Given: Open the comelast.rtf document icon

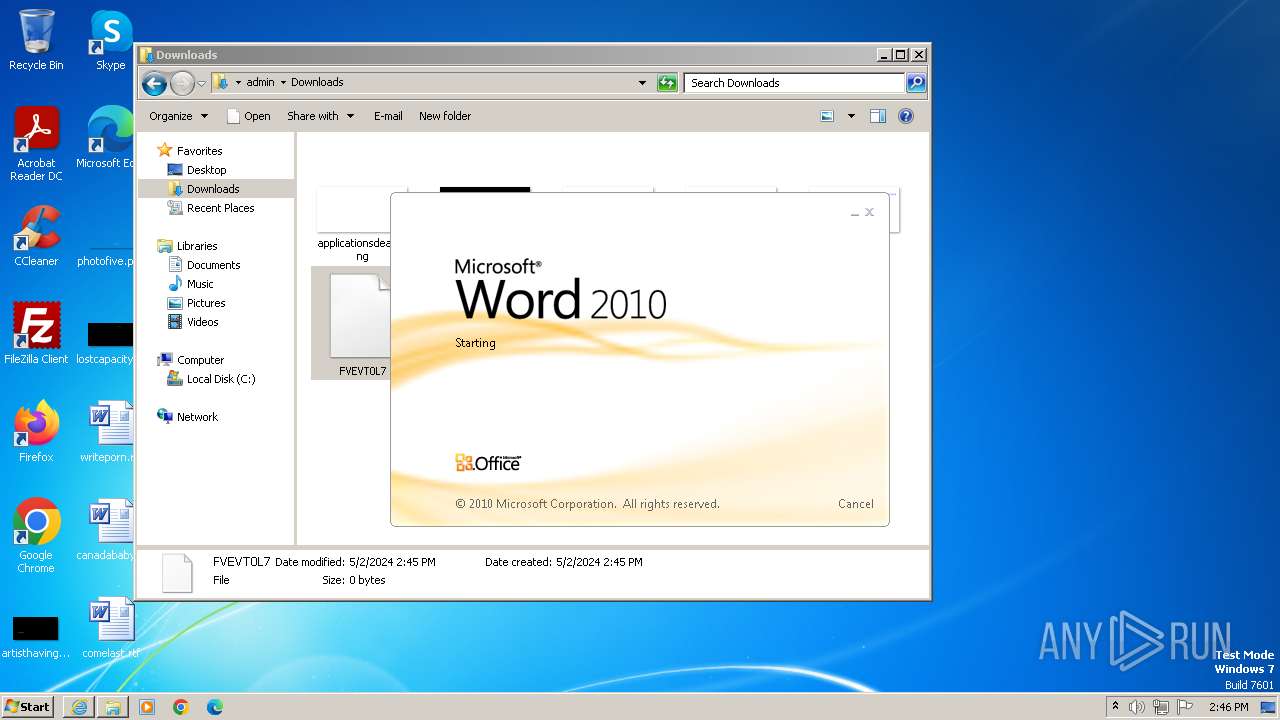Looking at the screenshot, I should click(110, 628).
